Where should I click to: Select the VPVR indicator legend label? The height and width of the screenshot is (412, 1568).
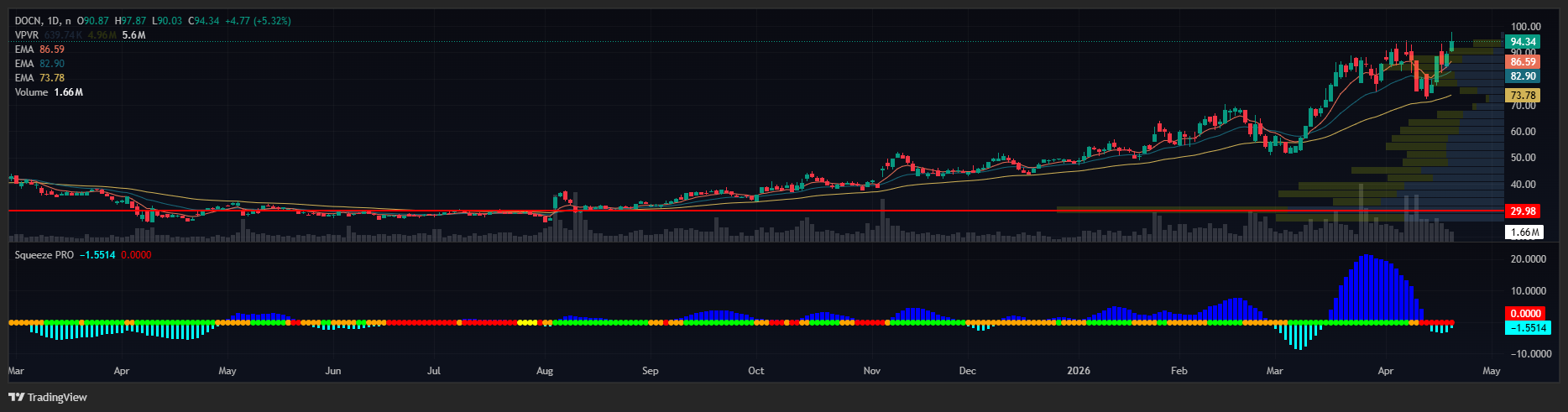pyautogui.click(x=27, y=35)
